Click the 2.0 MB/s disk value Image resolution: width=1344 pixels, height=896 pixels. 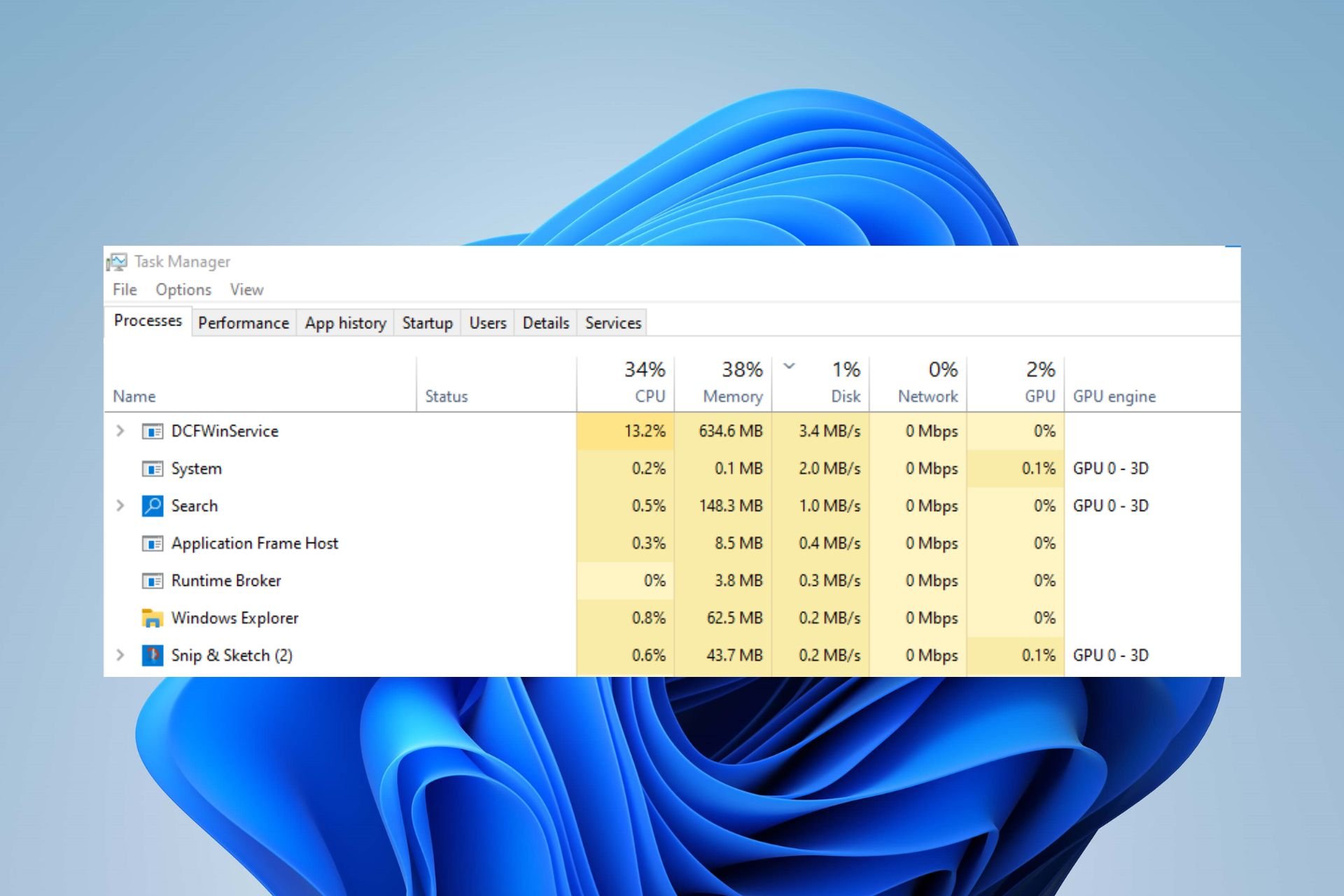[829, 468]
